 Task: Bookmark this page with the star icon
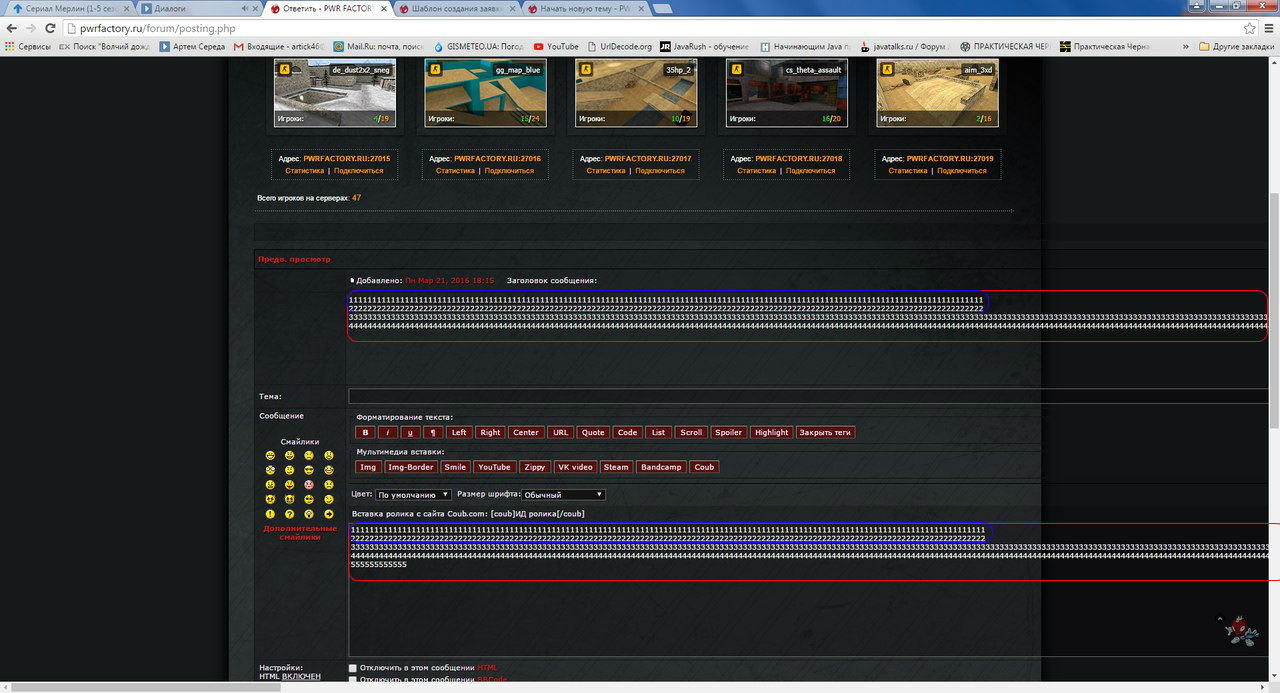pos(1249,29)
